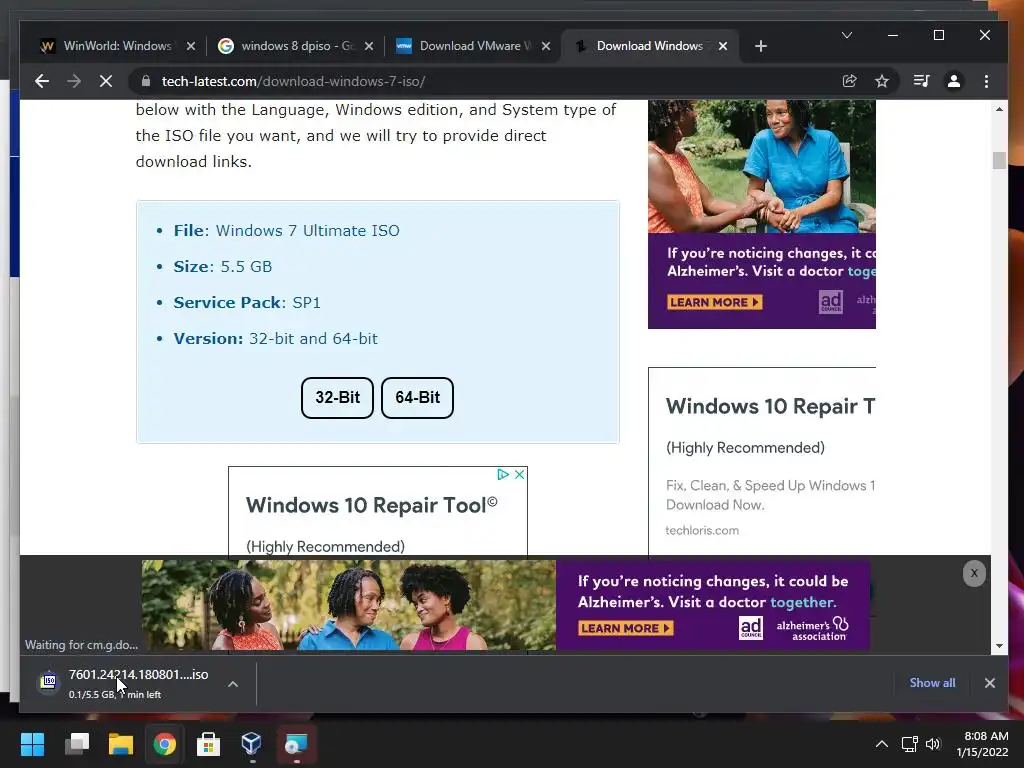Viewport: 1024px width, 768px height.
Task: Click the page scrollbar thumb
Action: 999,160
